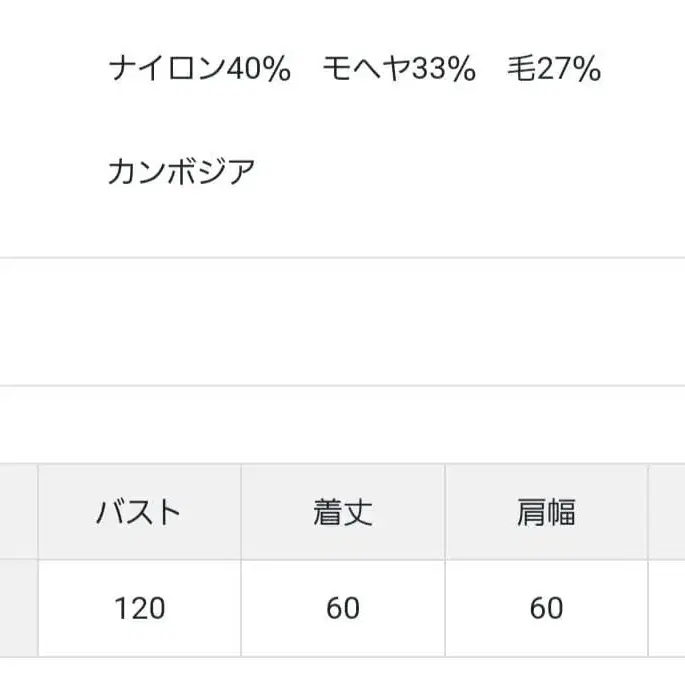Screen dimensions: 685x685
Task: Click the 33% mohair percentage
Action: click(441, 69)
